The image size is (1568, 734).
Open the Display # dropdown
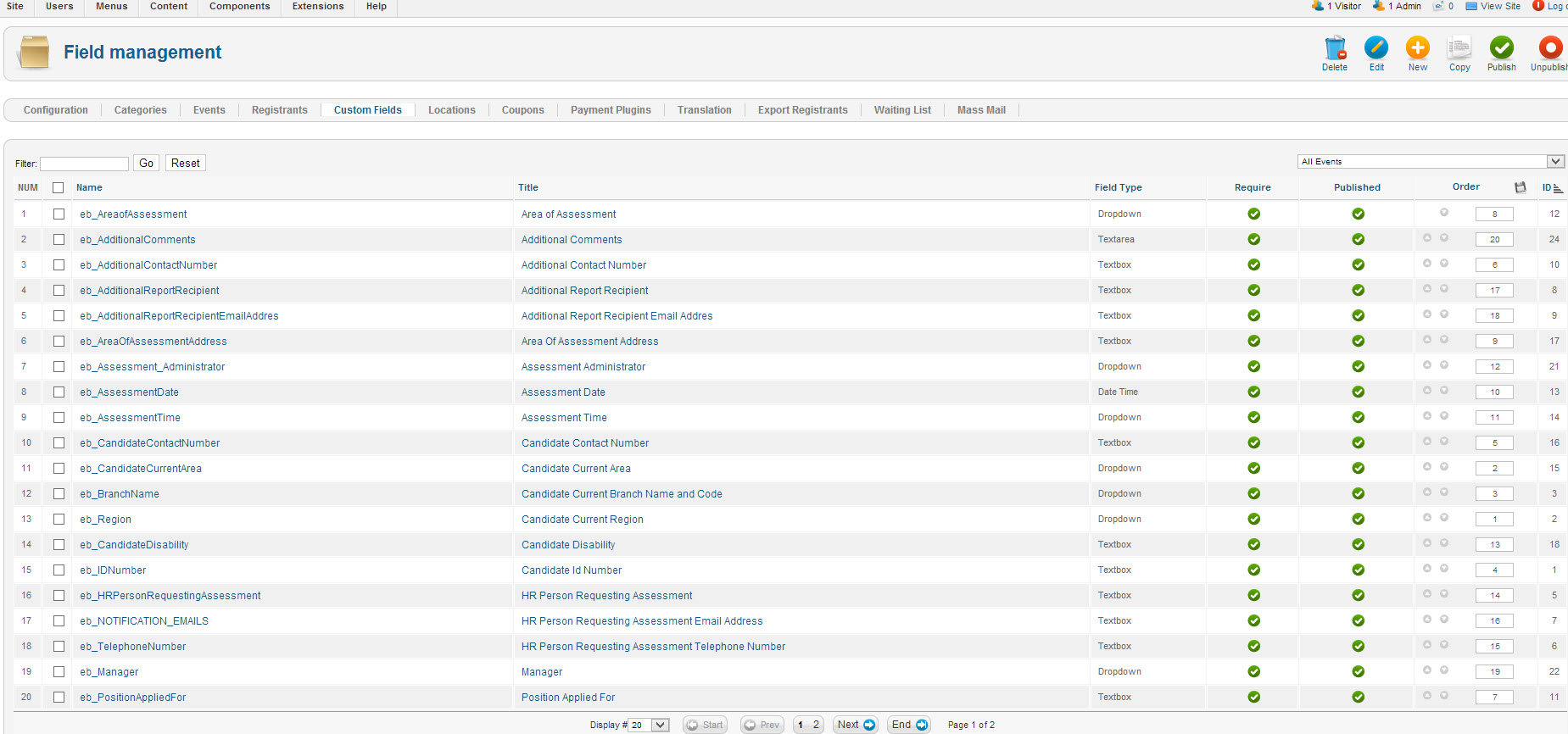pos(650,726)
